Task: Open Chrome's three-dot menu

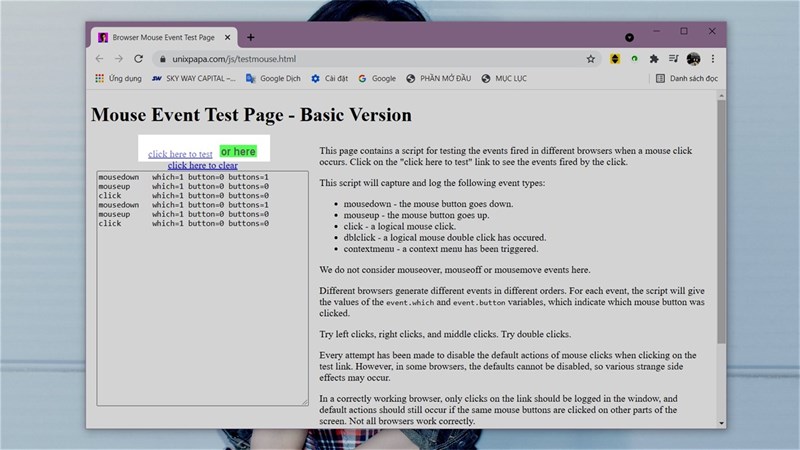Action: [x=713, y=59]
